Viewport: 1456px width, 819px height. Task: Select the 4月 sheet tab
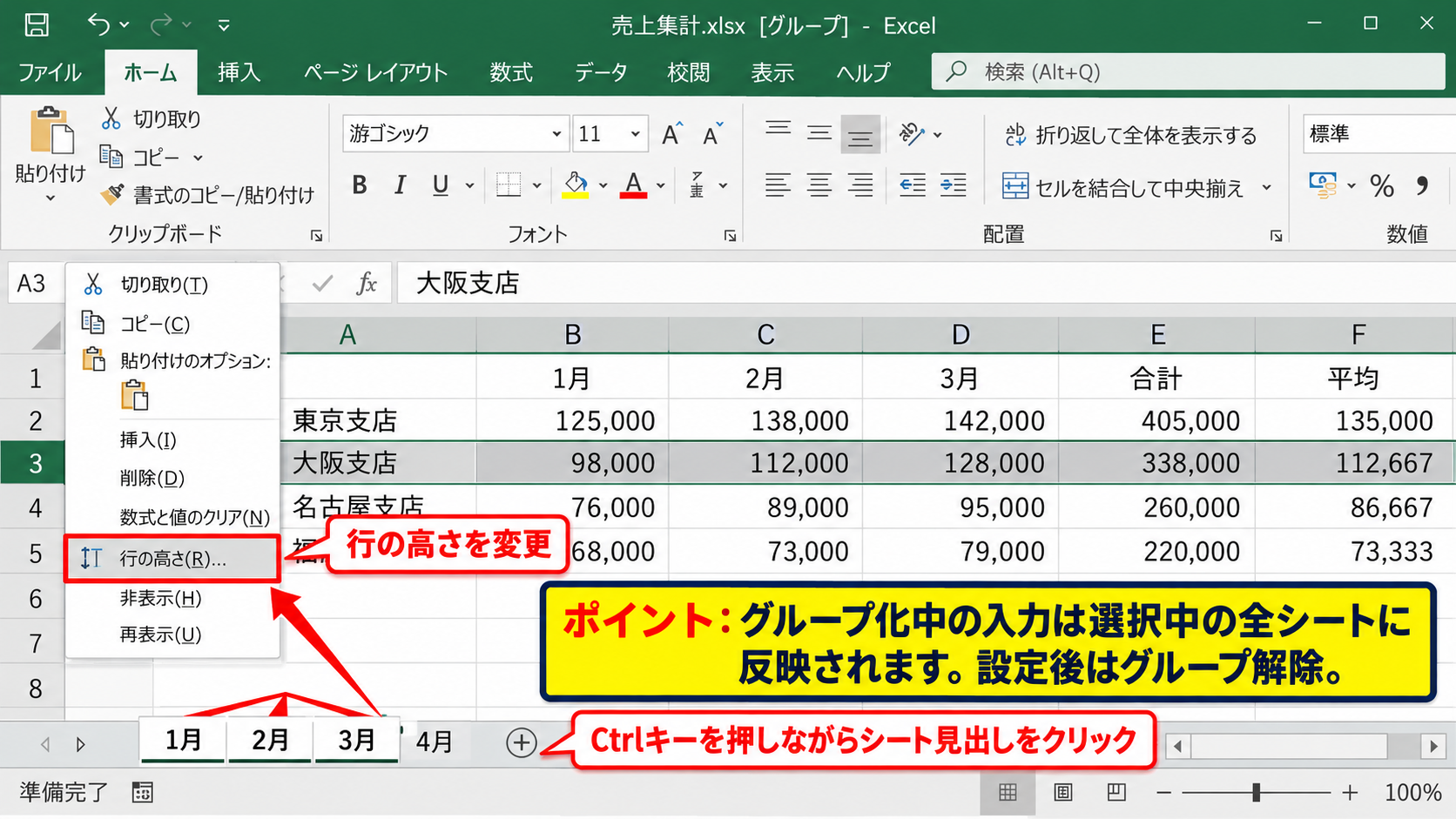point(435,742)
